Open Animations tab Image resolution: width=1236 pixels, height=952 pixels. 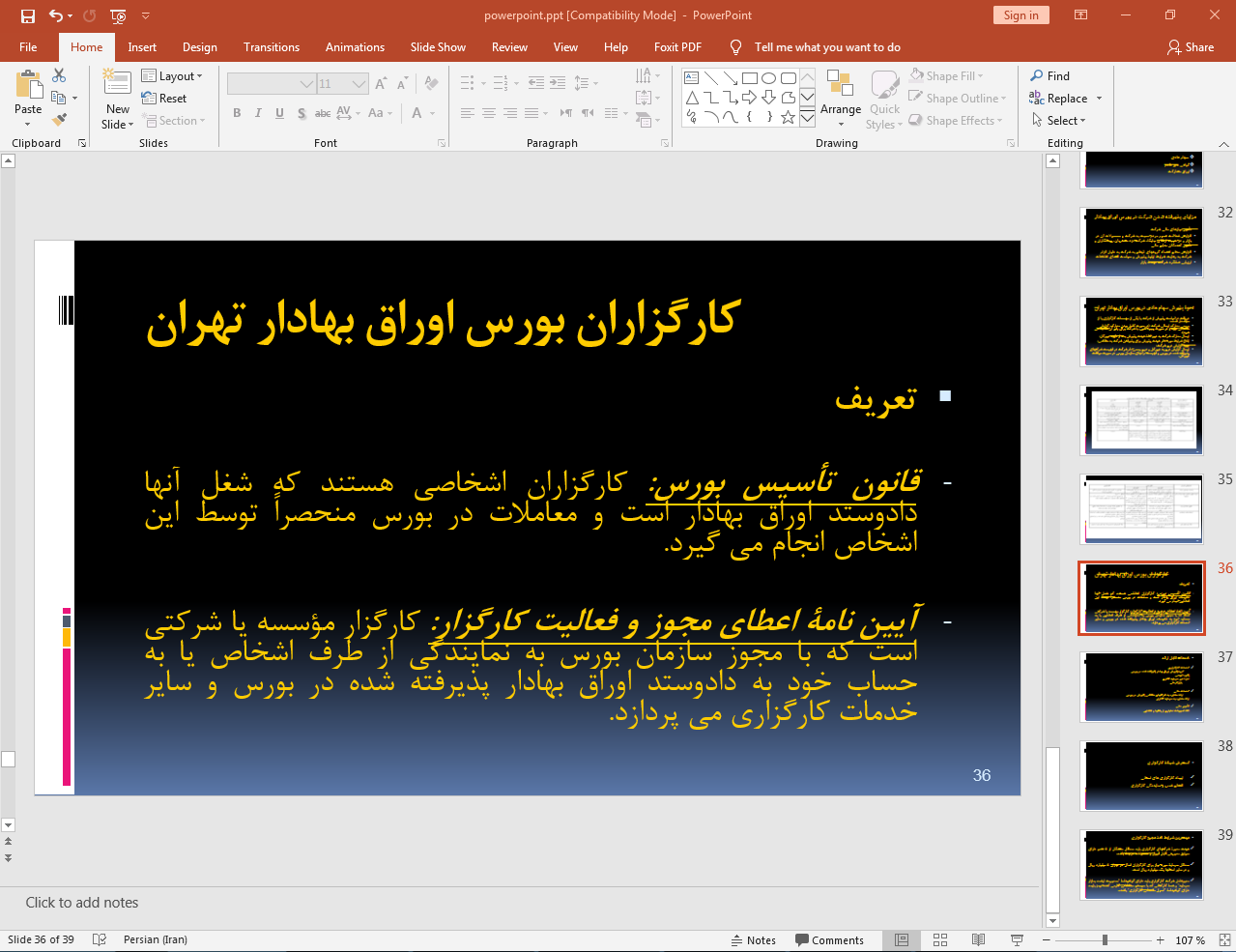(x=355, y=47)
